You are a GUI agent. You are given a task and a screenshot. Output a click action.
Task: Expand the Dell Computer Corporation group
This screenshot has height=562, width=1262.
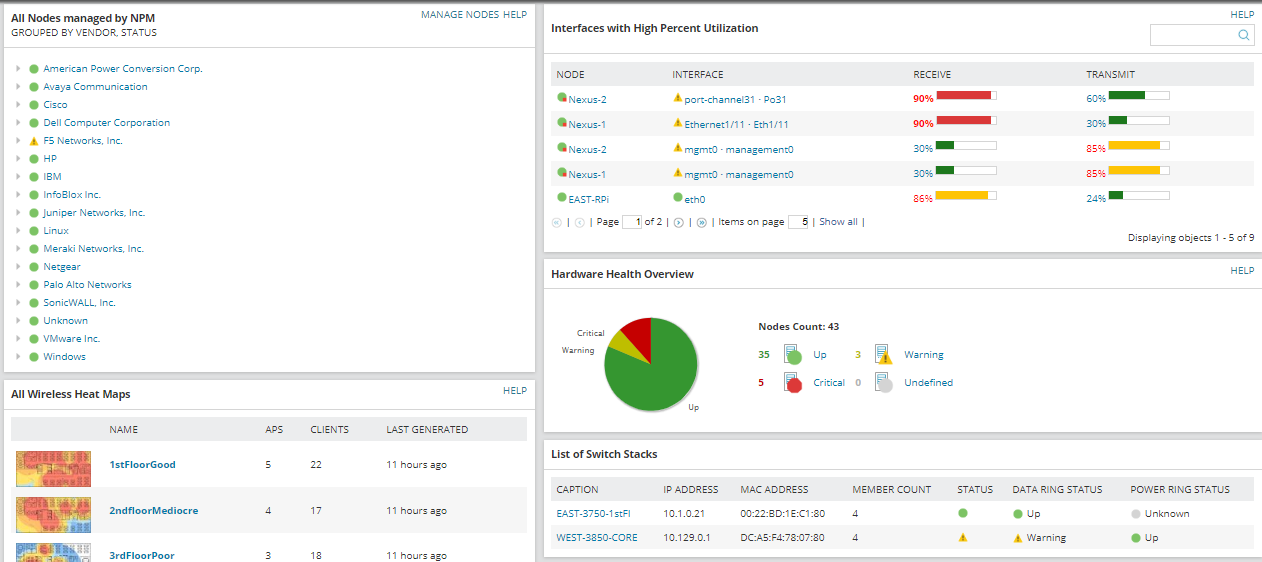point(18,123)
